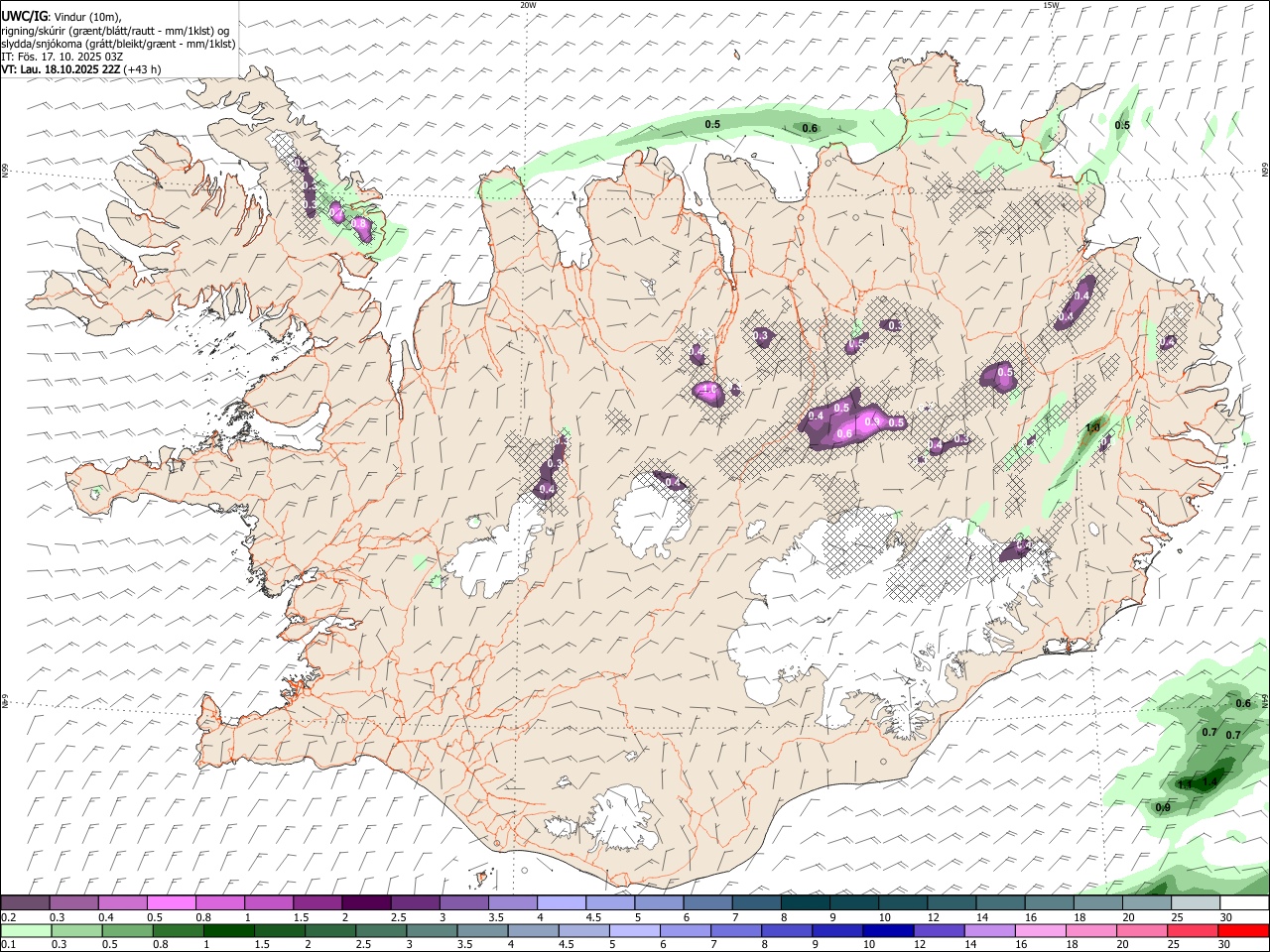Click the '0.2' label on the upper legend scale
Viewport: 1270px width, 952px height.
point(9,917)
